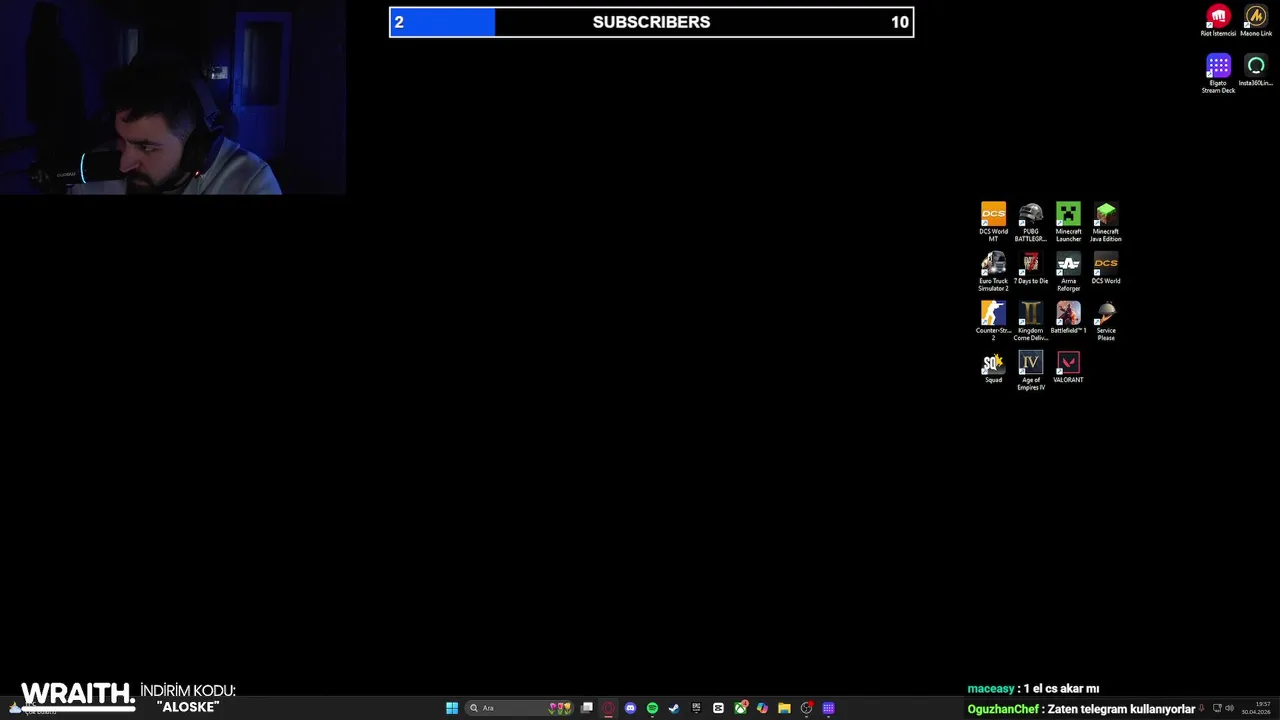
Task: Click the maceasy chat username
Action: click(x=991, y=689)
